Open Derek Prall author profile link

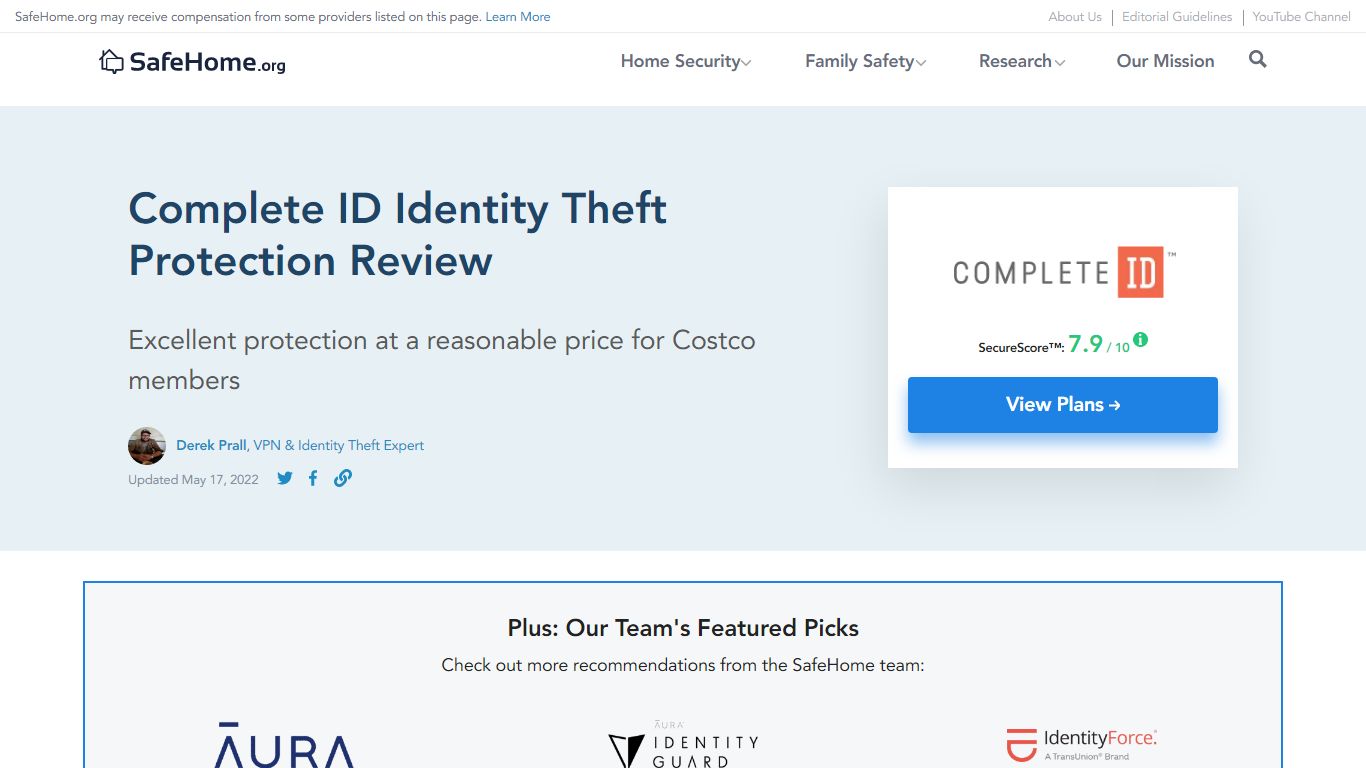tap(211, 446)
